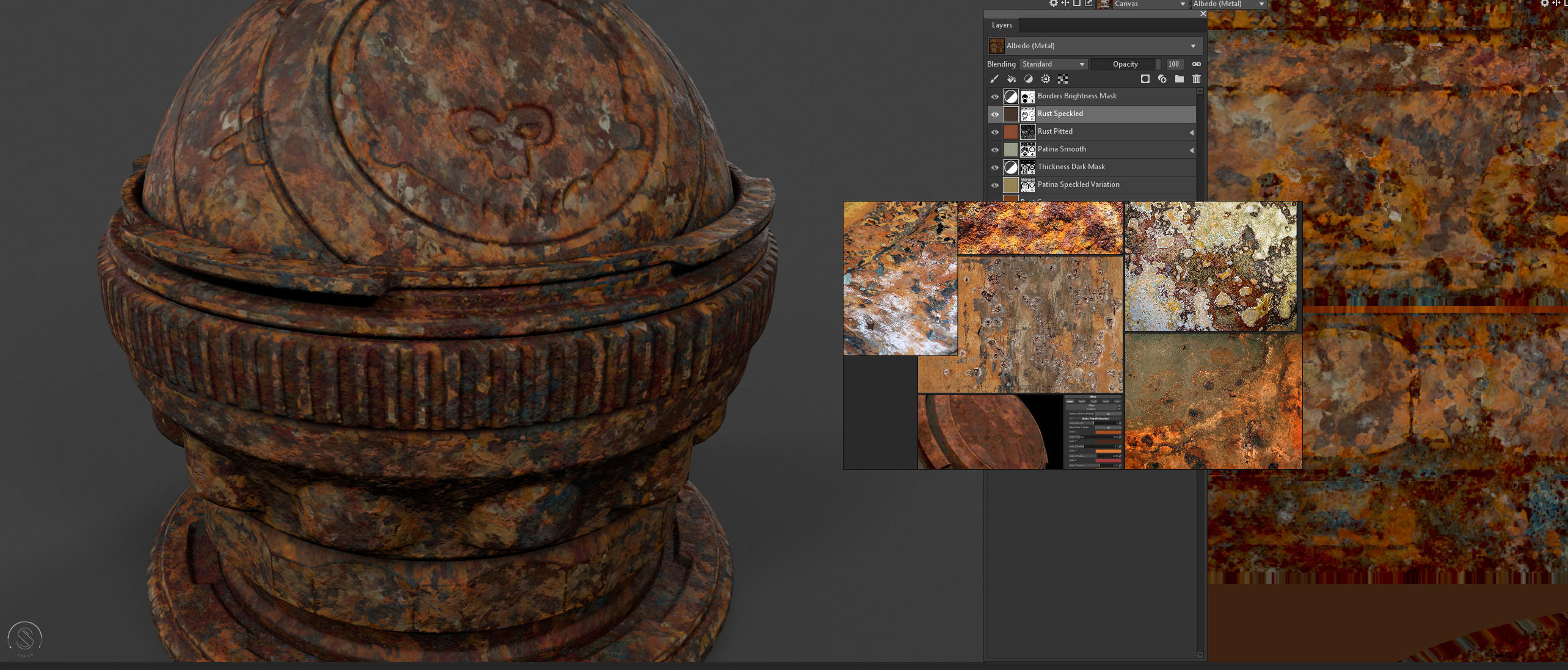Open the Blending mode Standard dropdown

pos(1053,64)
